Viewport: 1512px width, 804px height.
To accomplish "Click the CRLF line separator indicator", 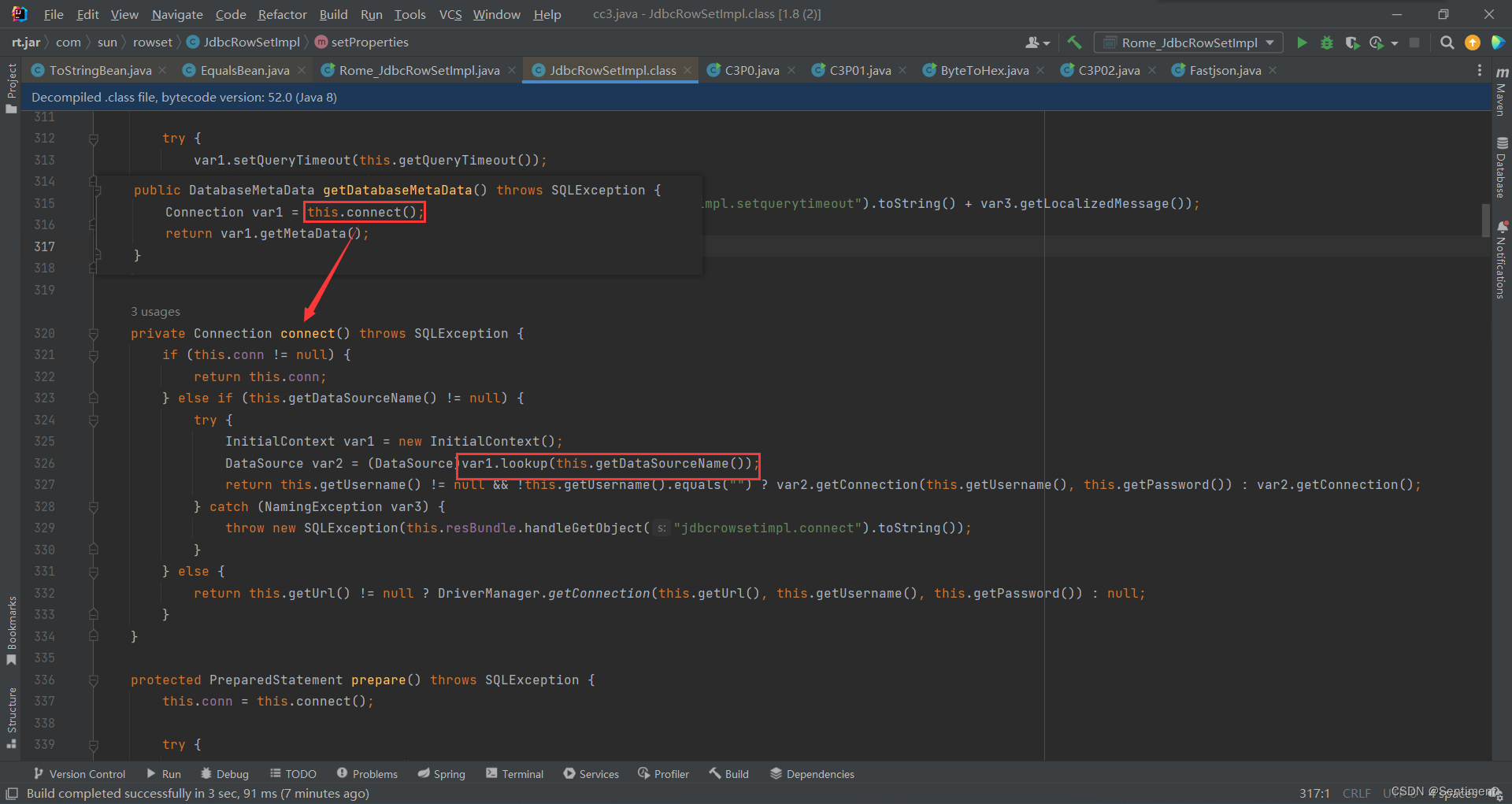I will (x=1356, y=794).
